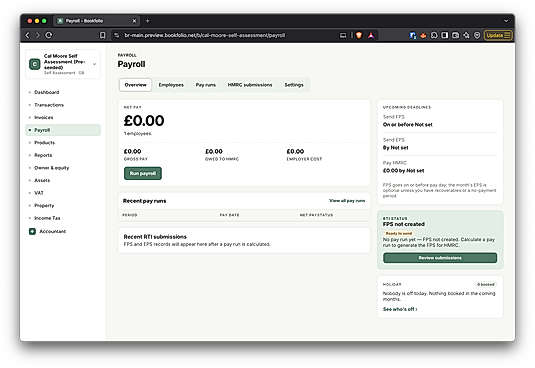Image resolution: width=535 pixels, height=368 pixels.
Task: Switch to the Pay runs tab
Action: (205, 85)
